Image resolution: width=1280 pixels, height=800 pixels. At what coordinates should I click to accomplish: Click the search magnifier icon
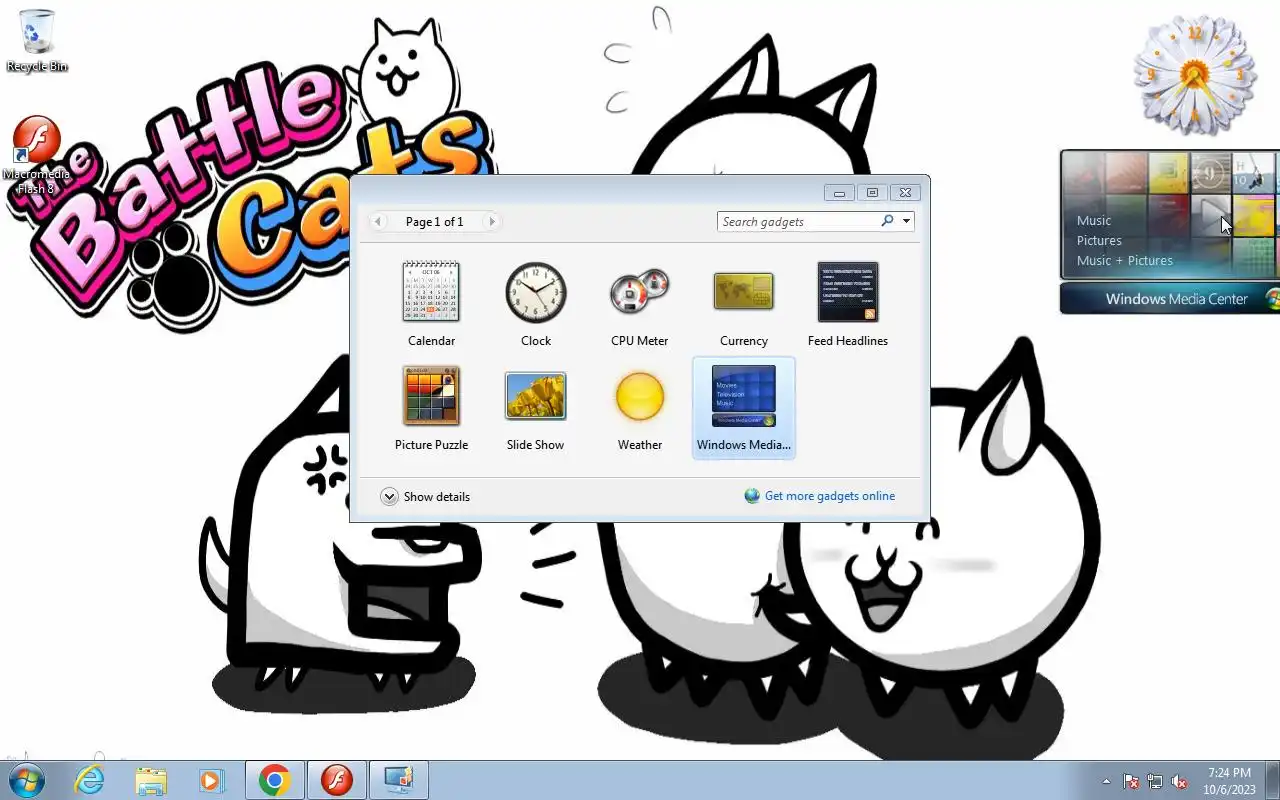pyautogui.click(x=887, y=221)
